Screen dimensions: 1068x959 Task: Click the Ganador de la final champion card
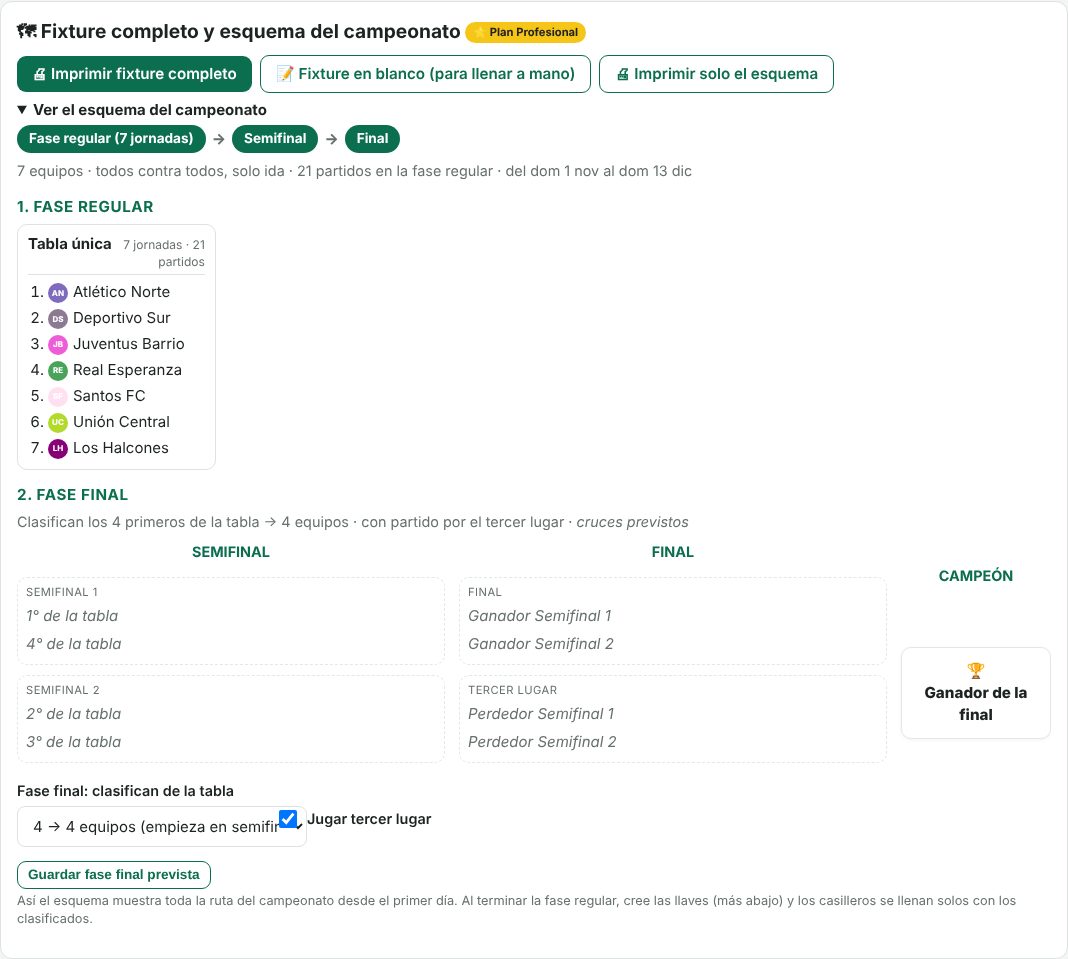pyautogui.click(x=975, y=693)
